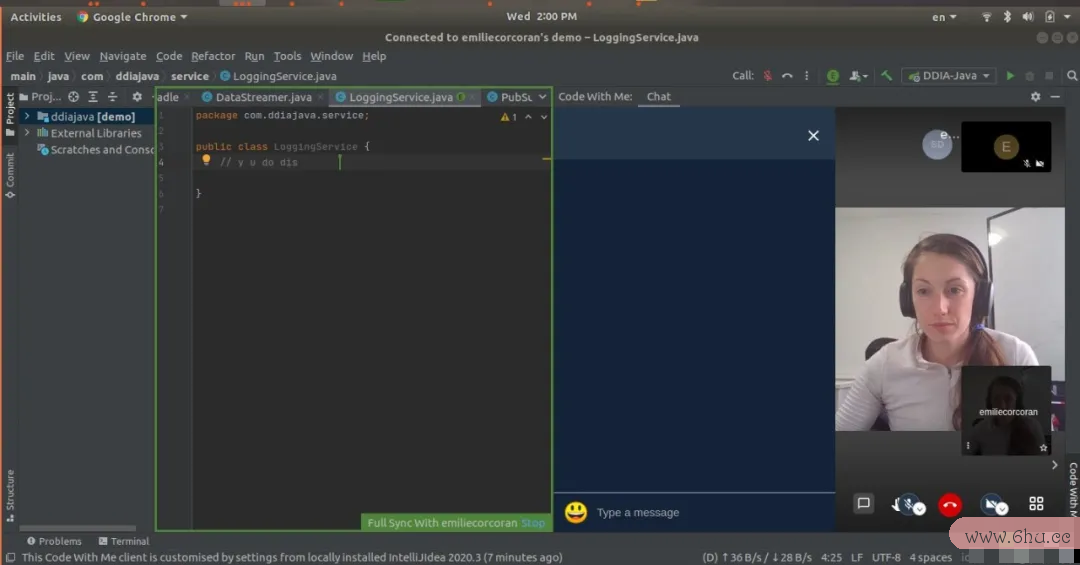
Task: Click Collapse All icon in Project panel
Action: coord(112,97)
